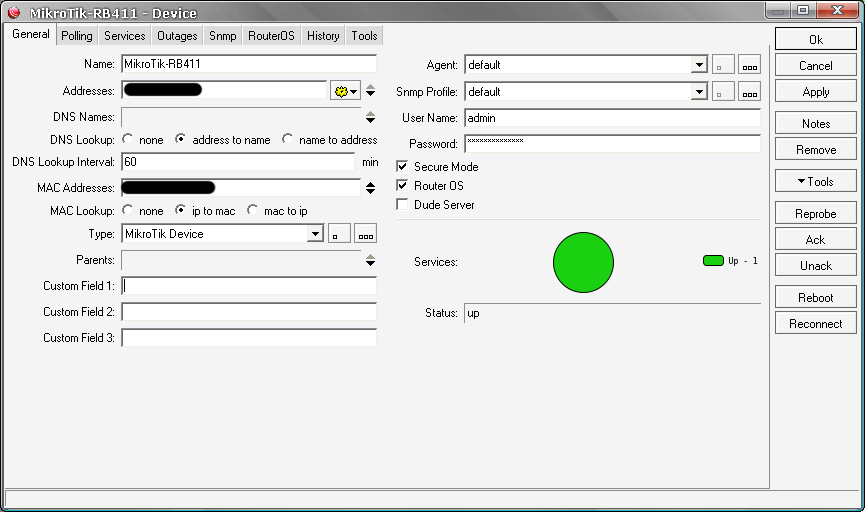Screen dimensions: 865x512
Task: Click the Type field's small square button
Action: [x=339, y=233]
